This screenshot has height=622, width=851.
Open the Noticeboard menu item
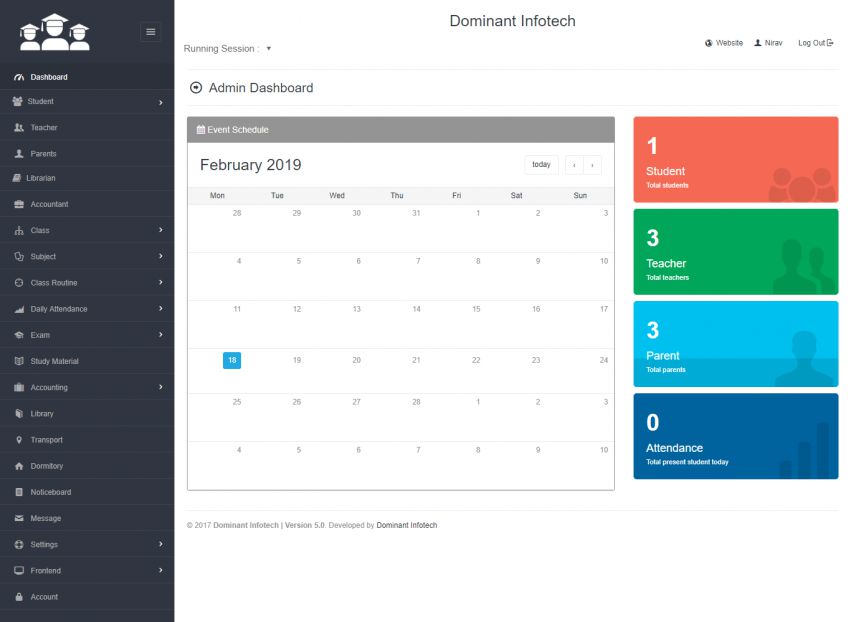tap(87, 492)
